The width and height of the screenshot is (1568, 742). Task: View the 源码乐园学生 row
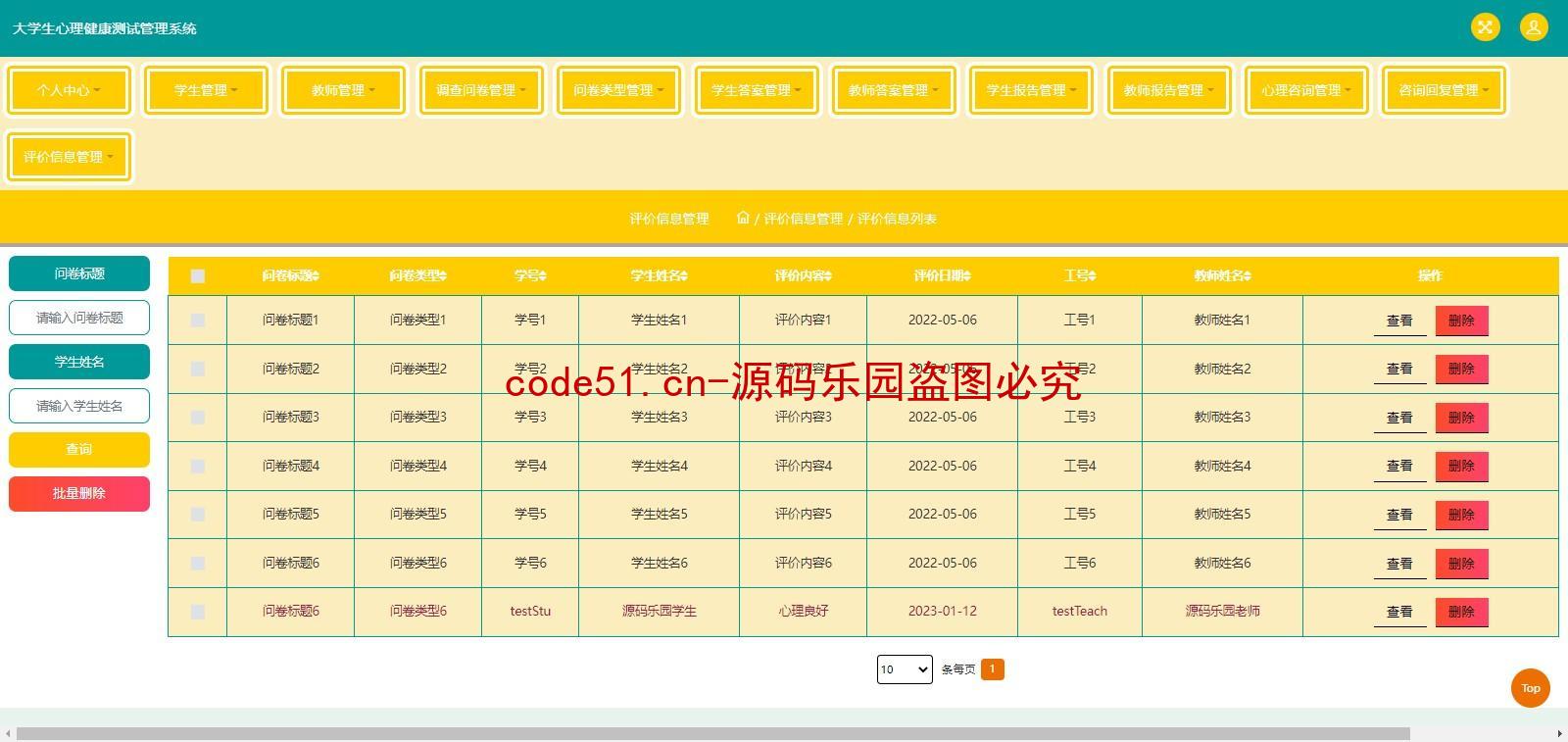click(1399, 612)
